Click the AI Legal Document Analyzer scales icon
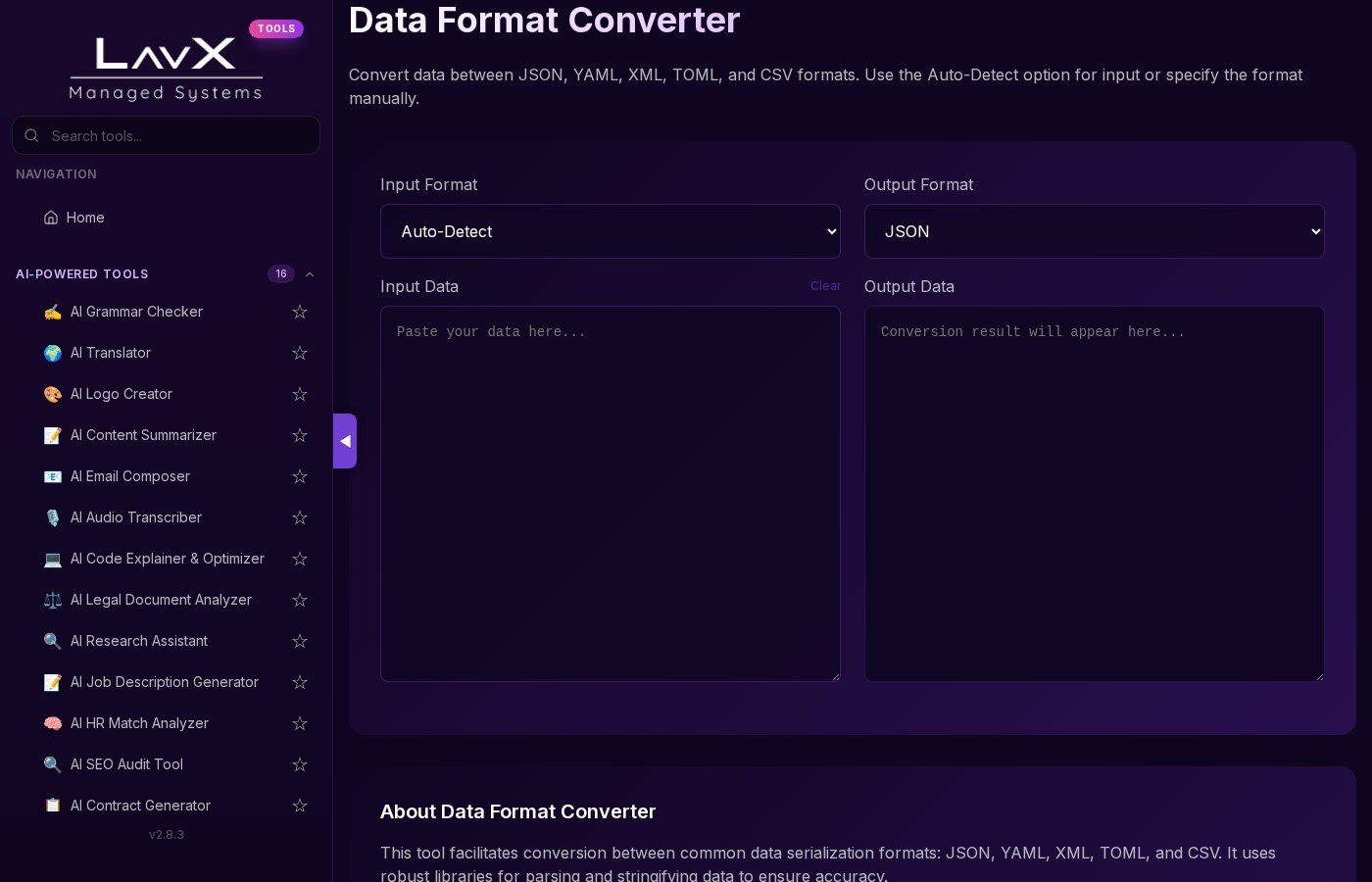Viewport: 1372px width, 882px height. coord(53,600)
